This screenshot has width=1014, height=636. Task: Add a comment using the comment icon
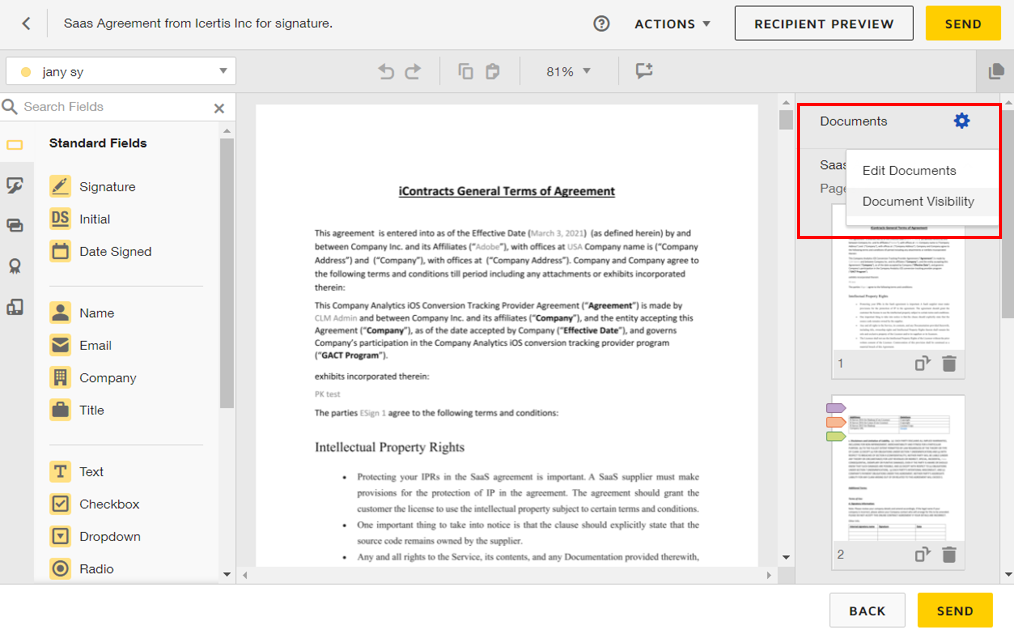click(643, 71)
